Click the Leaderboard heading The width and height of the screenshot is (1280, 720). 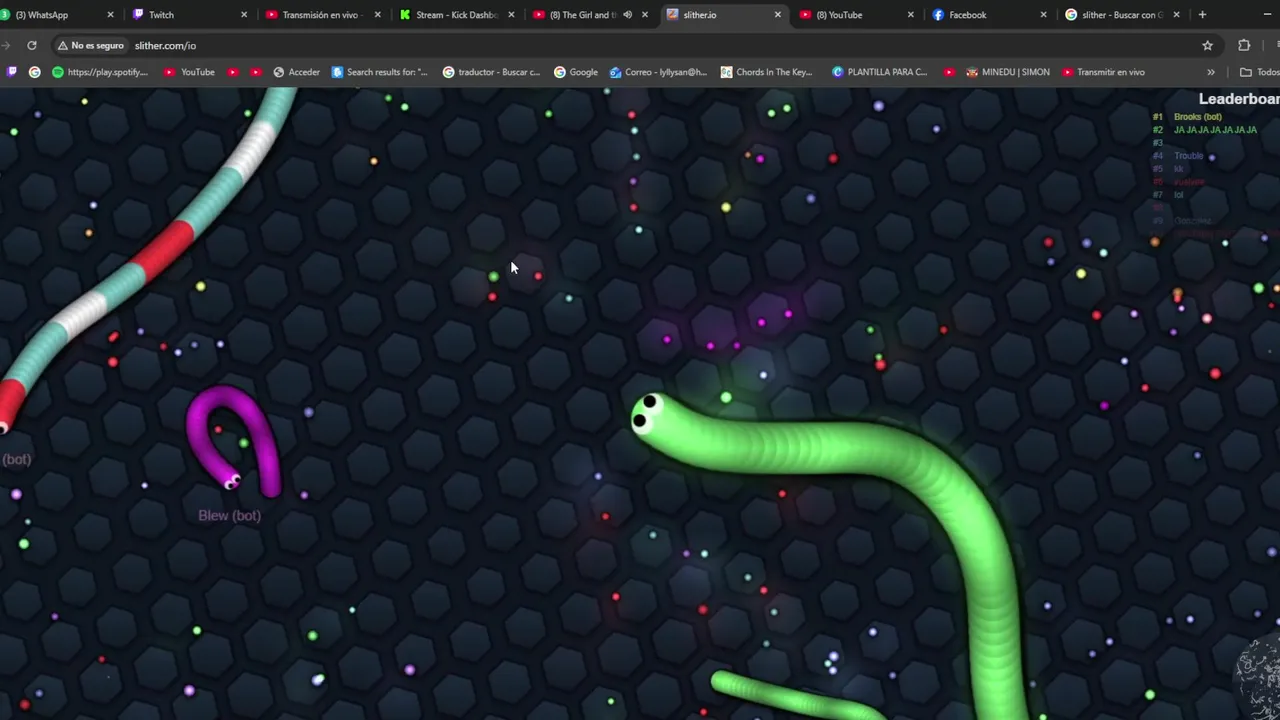(x=1239, y=99)
